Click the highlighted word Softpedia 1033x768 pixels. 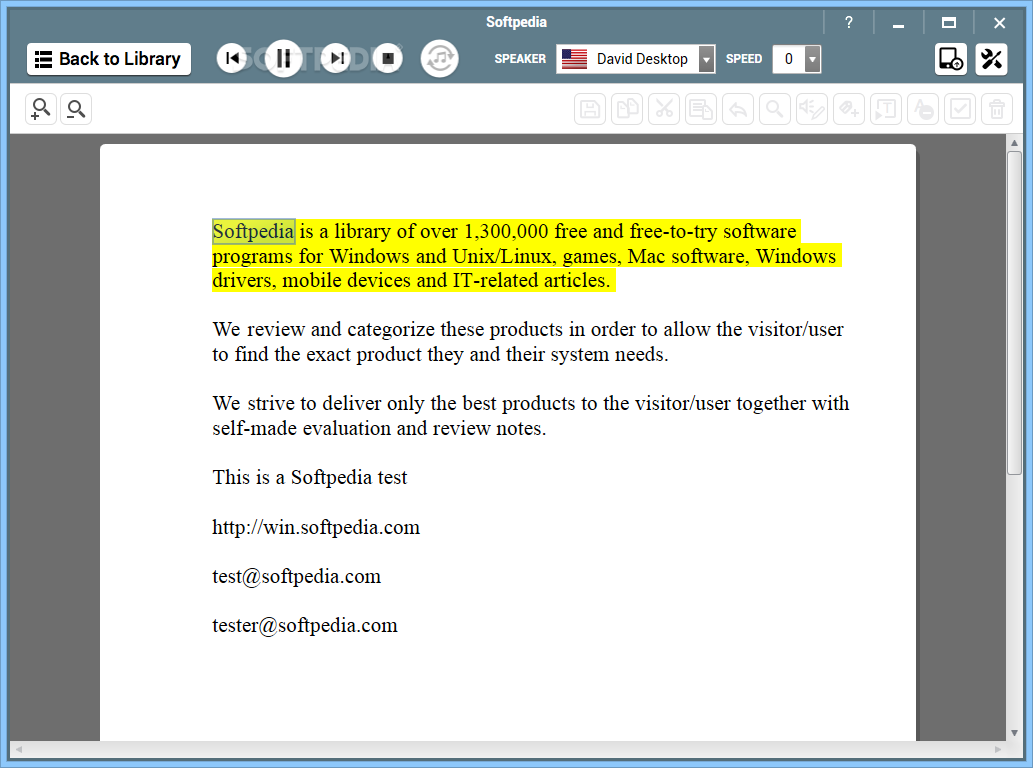point(254,231)
